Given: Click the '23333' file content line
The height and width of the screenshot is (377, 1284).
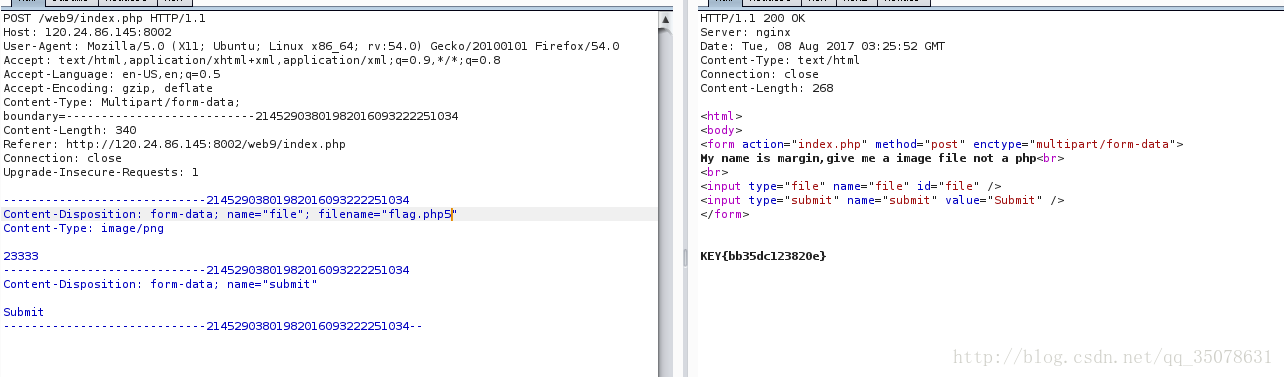Looking at the screenshot, I should 21,256.
